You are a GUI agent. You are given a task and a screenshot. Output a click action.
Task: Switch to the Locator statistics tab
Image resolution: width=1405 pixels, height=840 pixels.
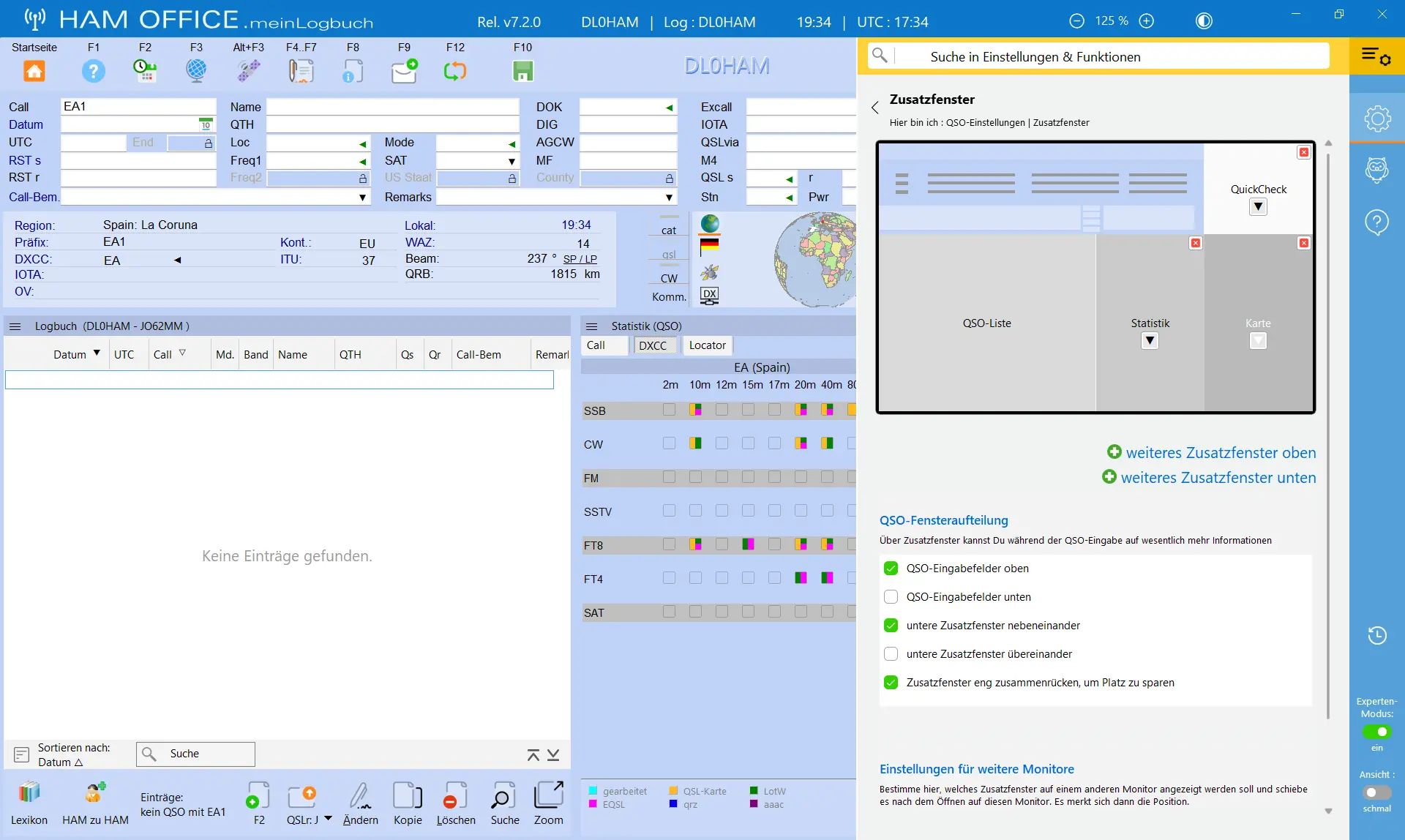[x=708, y=345]
